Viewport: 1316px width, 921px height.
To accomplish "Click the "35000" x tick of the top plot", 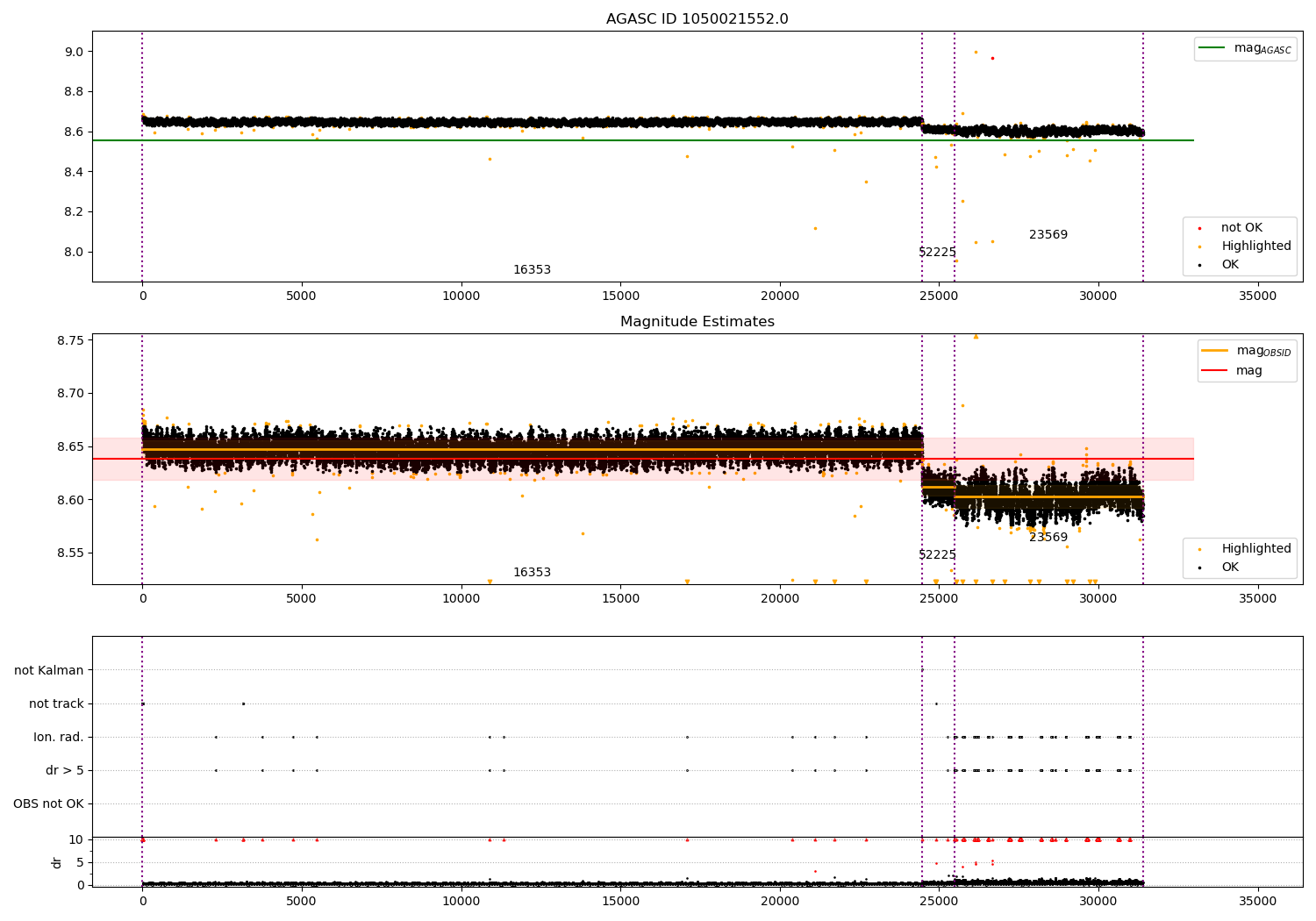I will [x=1257, y=296].
